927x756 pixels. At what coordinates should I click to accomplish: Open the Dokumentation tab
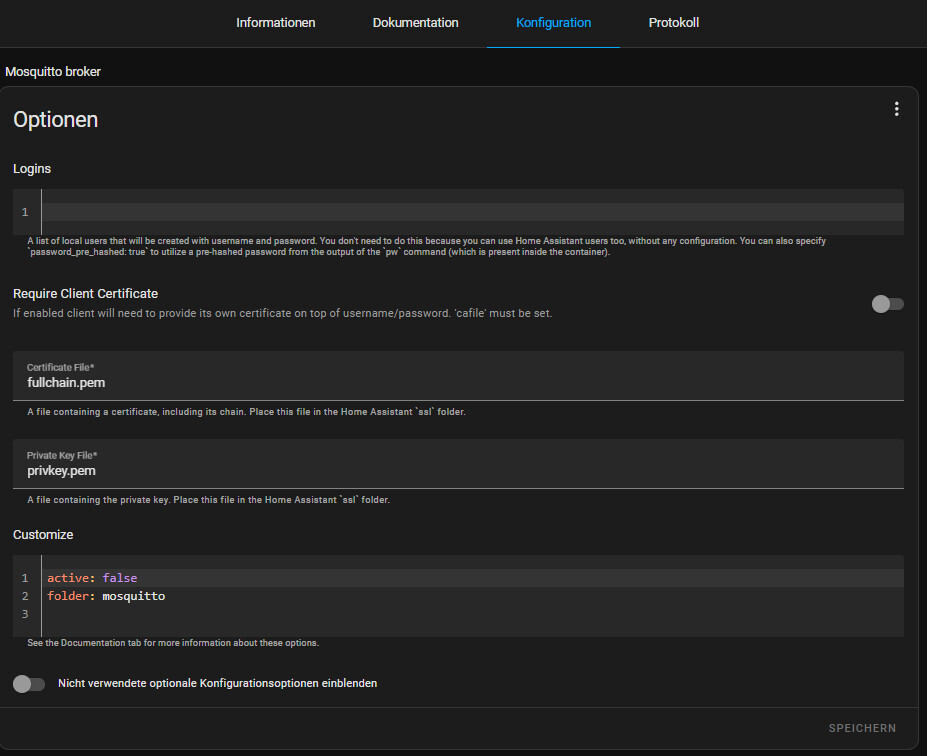[415, 23]
